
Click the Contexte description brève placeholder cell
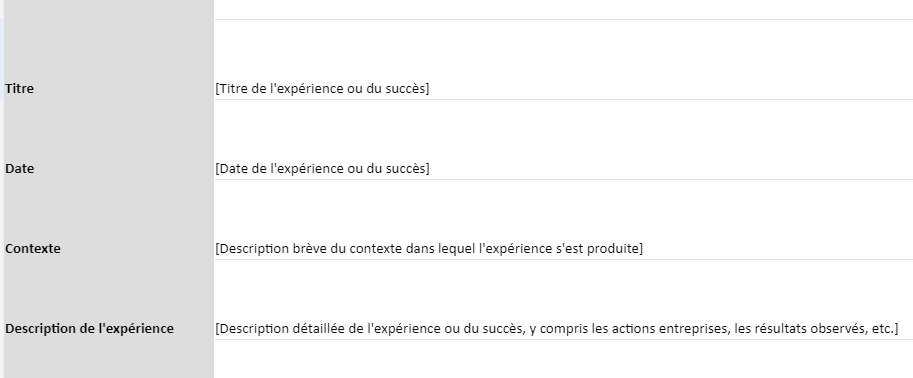[564, 220]
